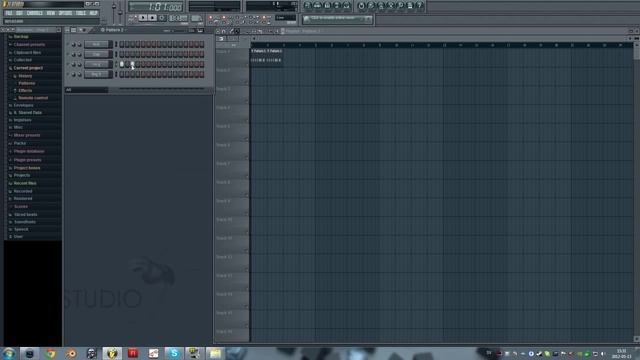This screenshot has height=360, width=640.
Task: Open the EDIT menu
Action: [x=19, y=13]
